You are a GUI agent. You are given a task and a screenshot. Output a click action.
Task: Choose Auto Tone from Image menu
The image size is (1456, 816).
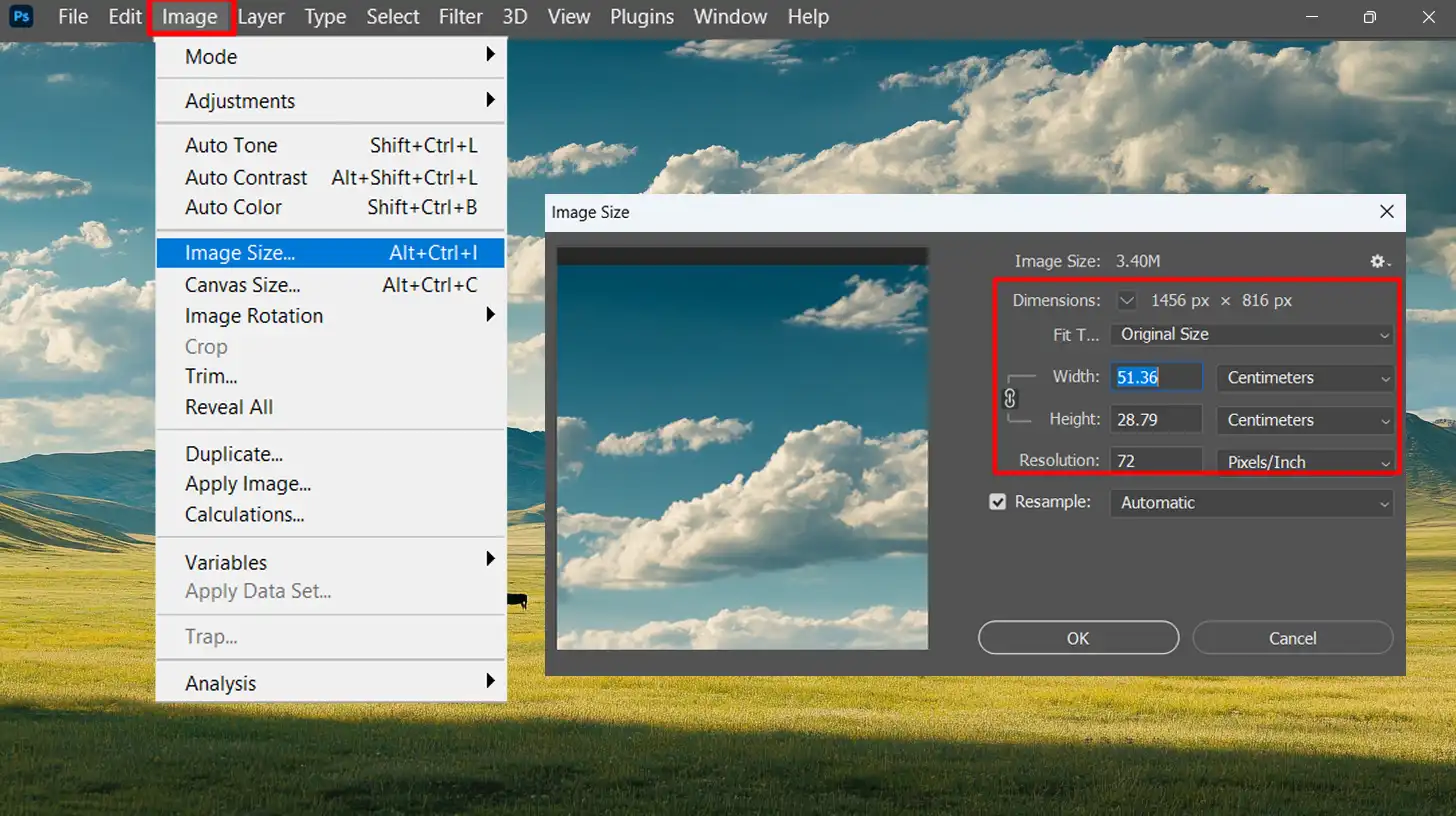[331, 146]
